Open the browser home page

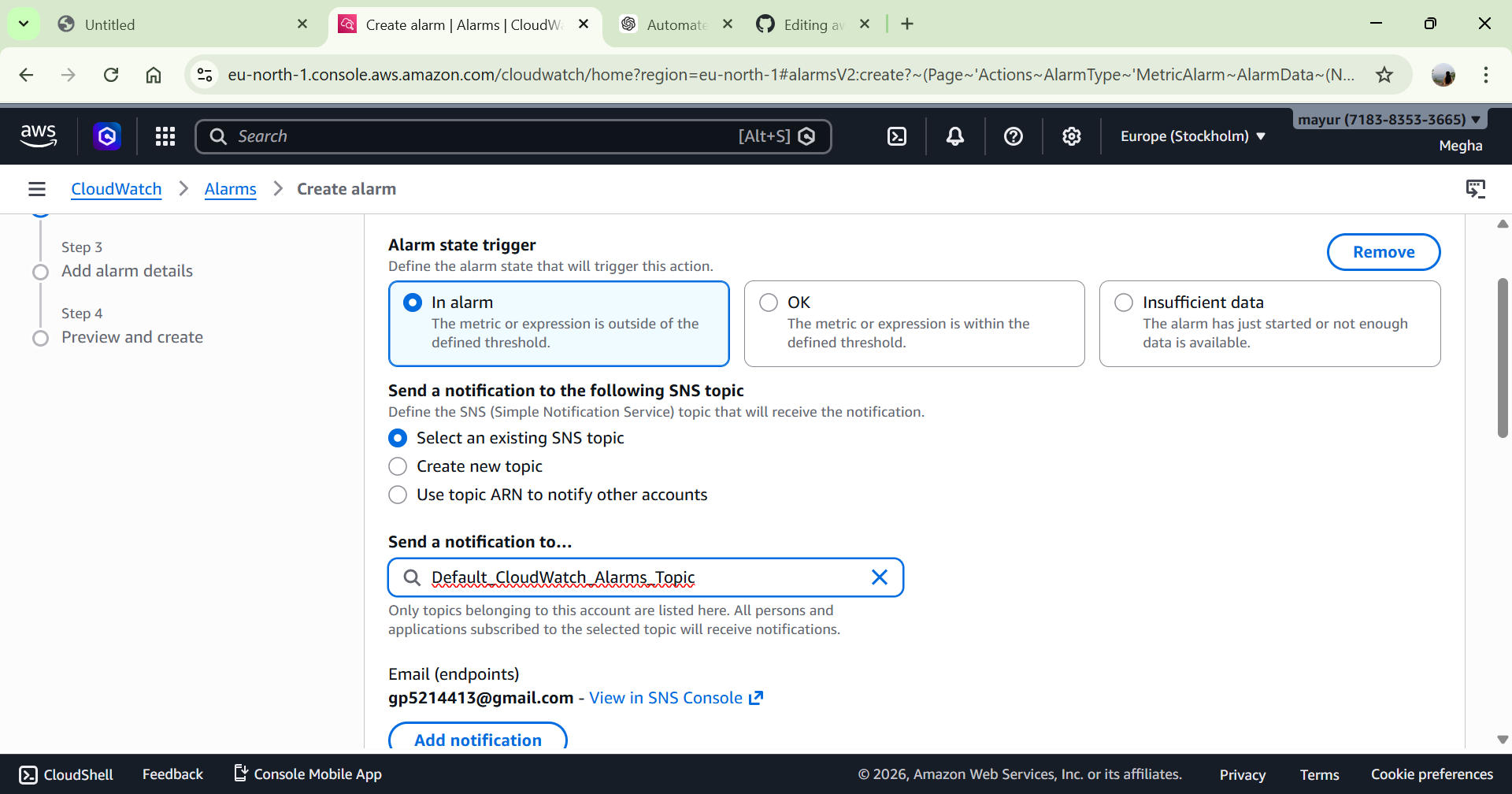click(154, 75)
